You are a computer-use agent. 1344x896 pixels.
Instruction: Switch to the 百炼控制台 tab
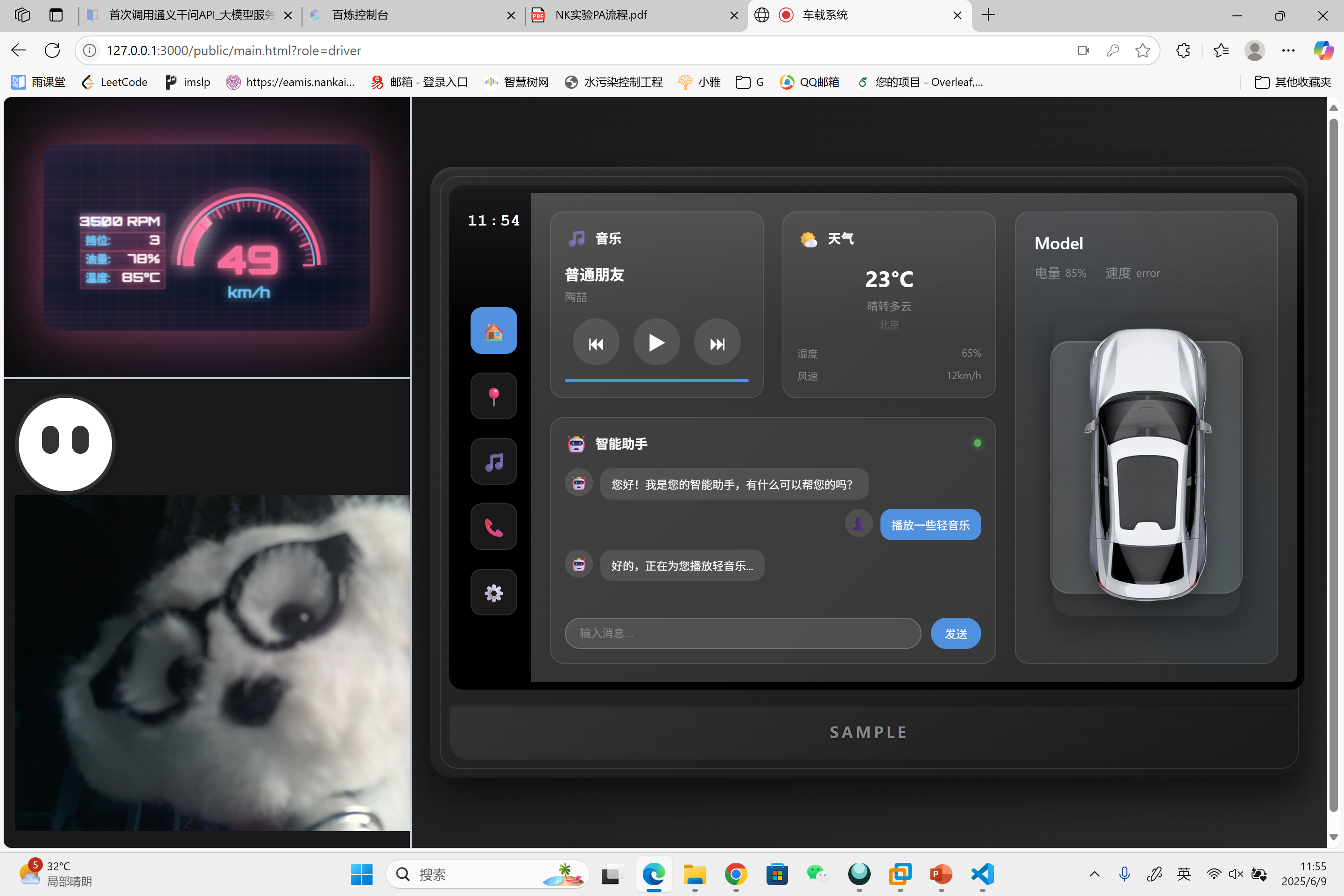click(411, 15)
